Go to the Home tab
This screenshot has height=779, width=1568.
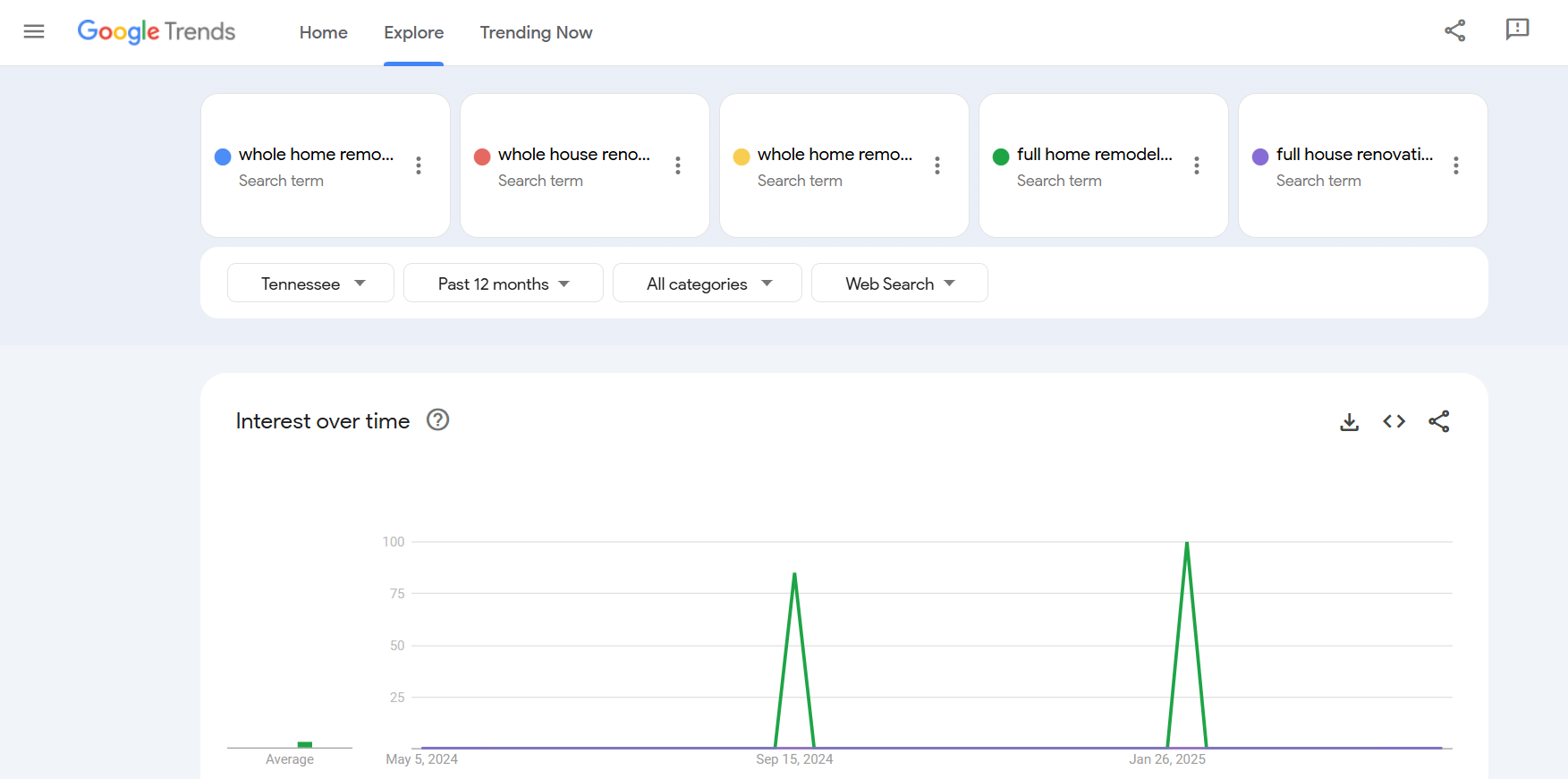pos(323,33)
